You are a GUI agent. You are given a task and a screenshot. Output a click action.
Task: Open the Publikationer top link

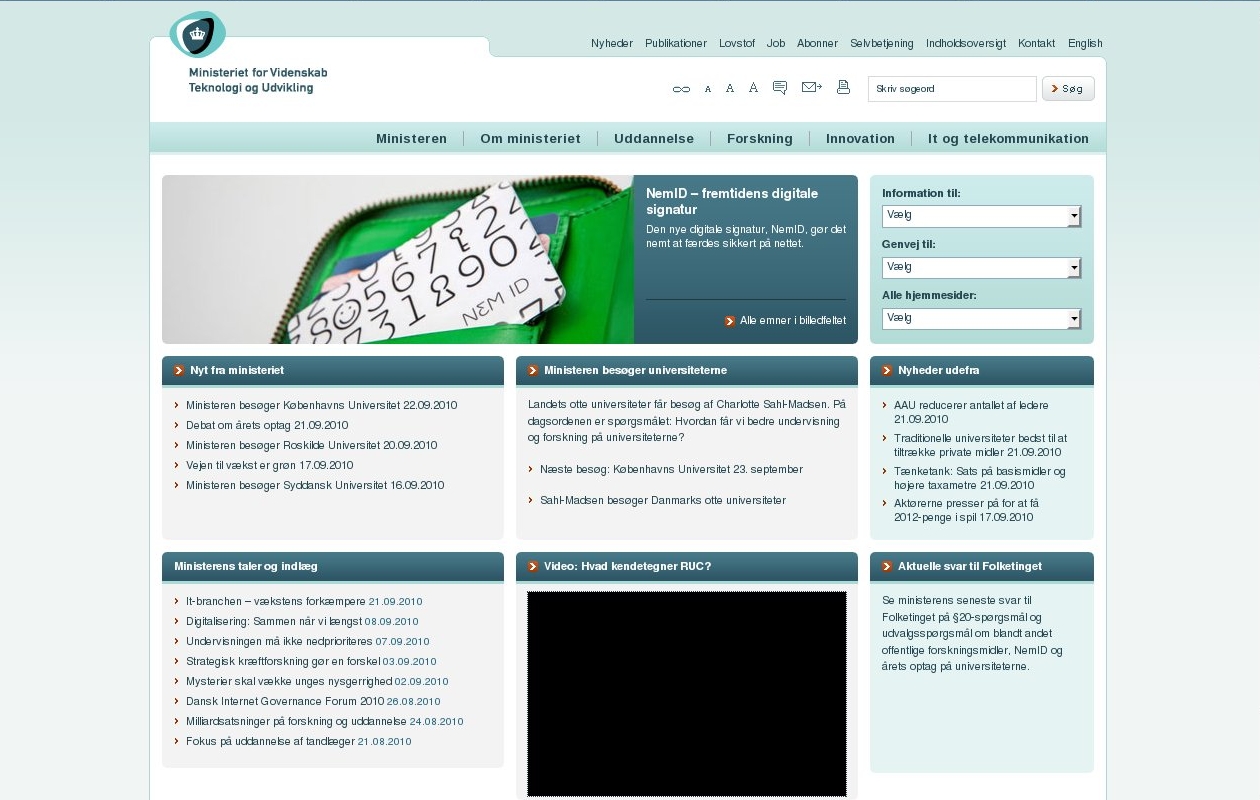pyautogui.click(x=676, y=43)
